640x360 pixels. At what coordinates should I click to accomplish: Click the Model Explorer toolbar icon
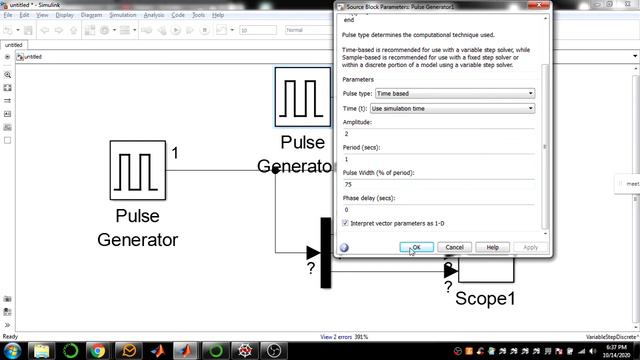[124, 30]
